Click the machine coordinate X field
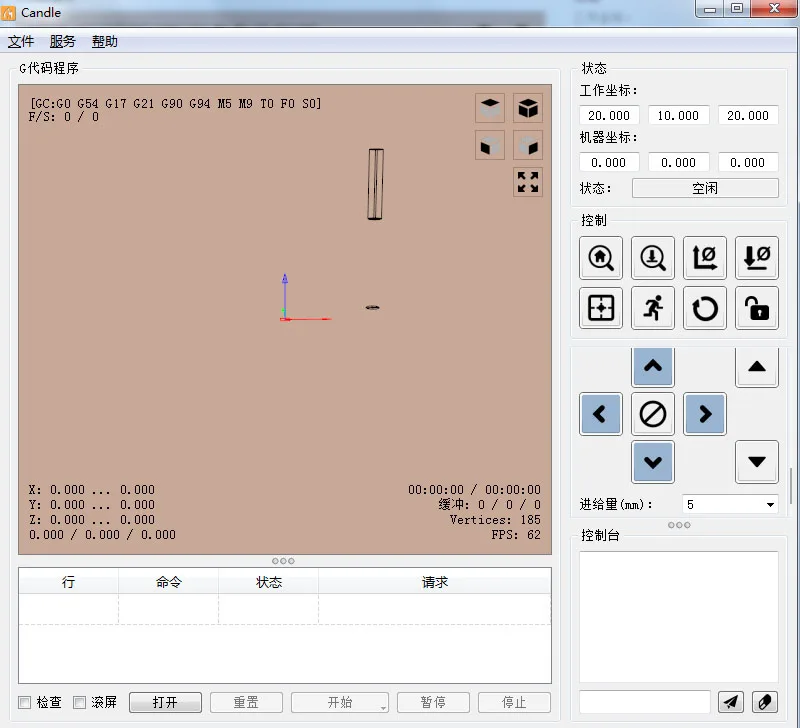The image size is (800, 728). [x=609, y=162]
